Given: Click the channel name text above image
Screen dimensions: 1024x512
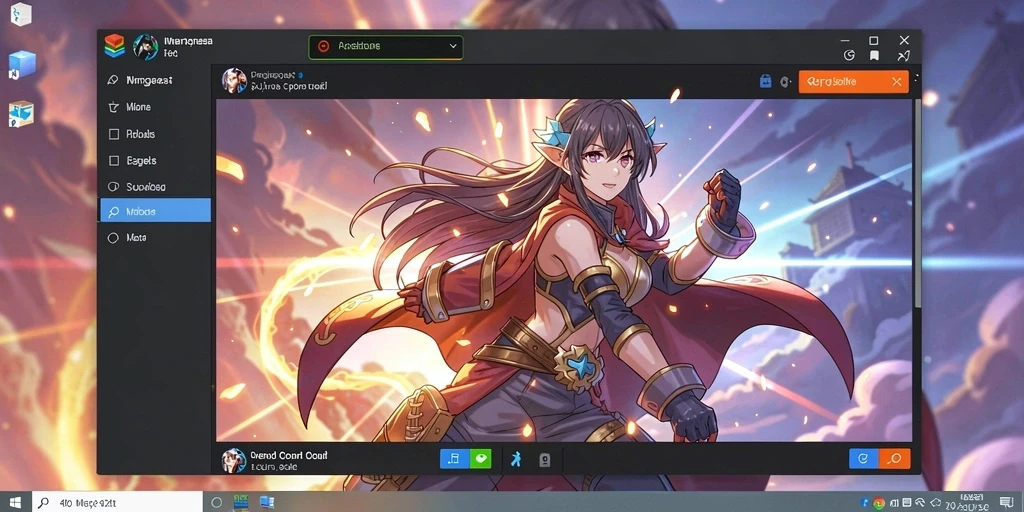Looking at the screenshot, I should click(272, 75).
